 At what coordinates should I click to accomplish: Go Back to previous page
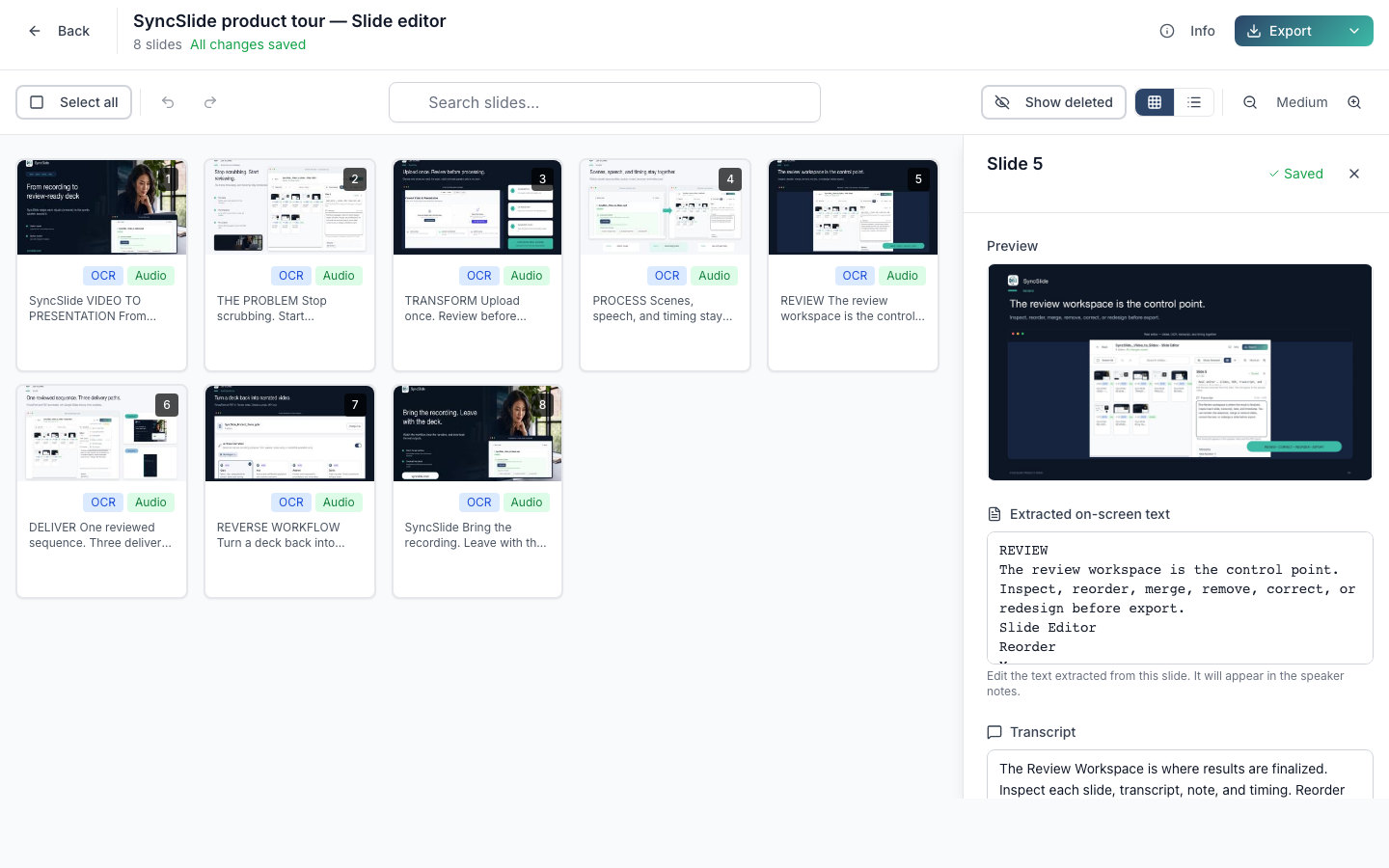[60, 31]
